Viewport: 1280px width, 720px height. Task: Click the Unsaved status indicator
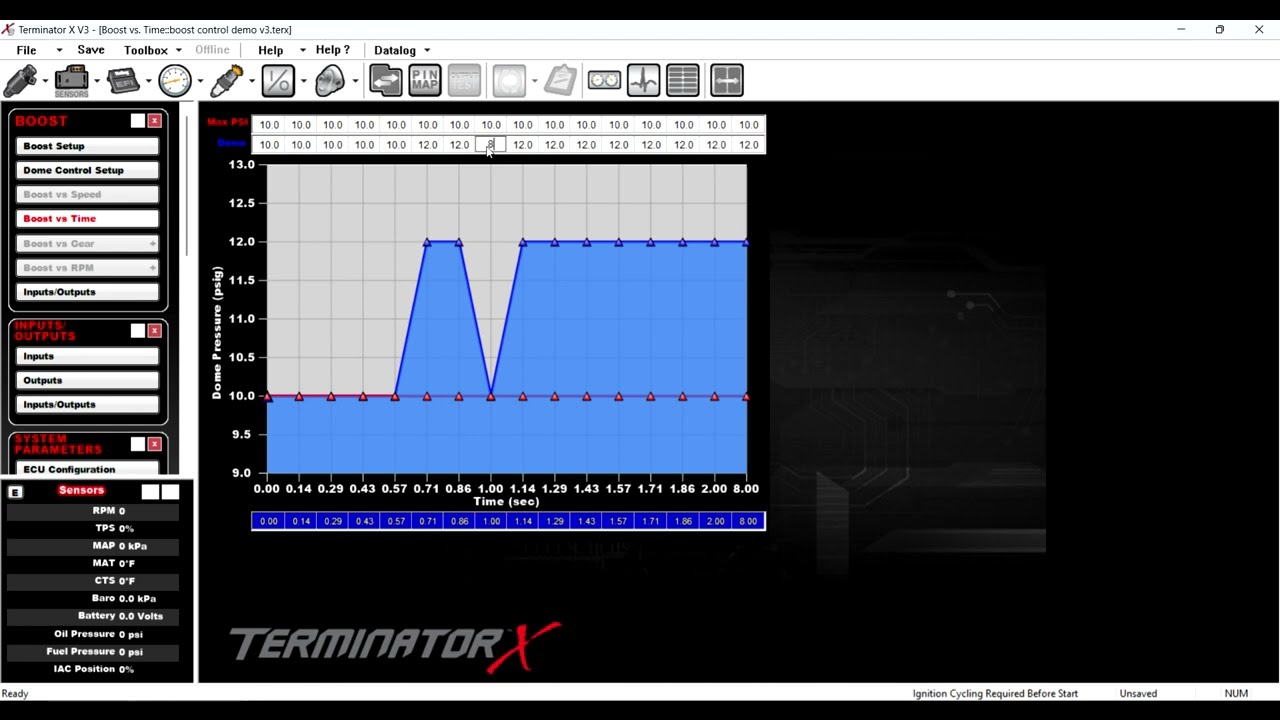pyautogui.click(x=1138, y=694)
